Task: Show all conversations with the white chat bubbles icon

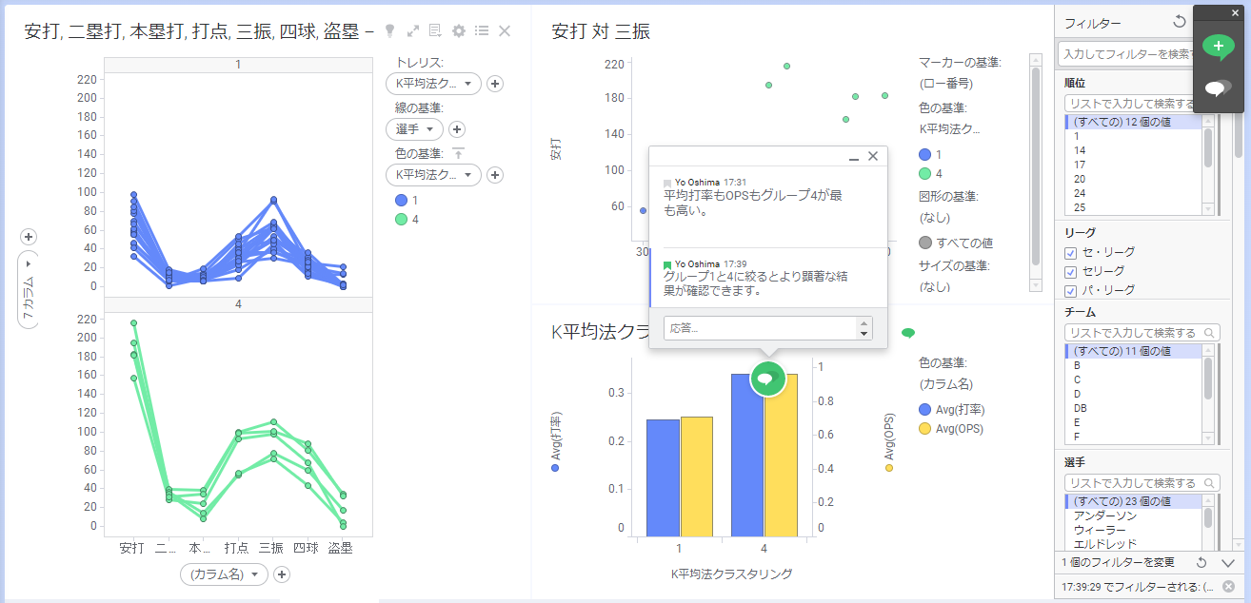Action: [1217, 89]
